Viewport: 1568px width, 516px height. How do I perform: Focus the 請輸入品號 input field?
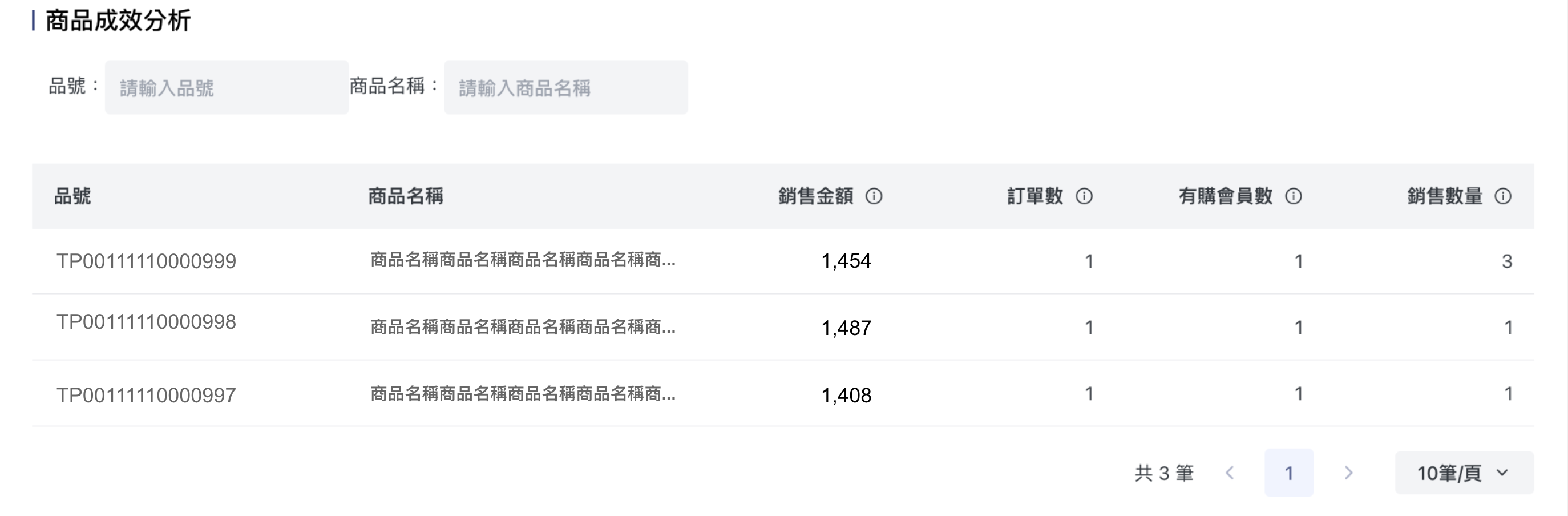point(227,88)
